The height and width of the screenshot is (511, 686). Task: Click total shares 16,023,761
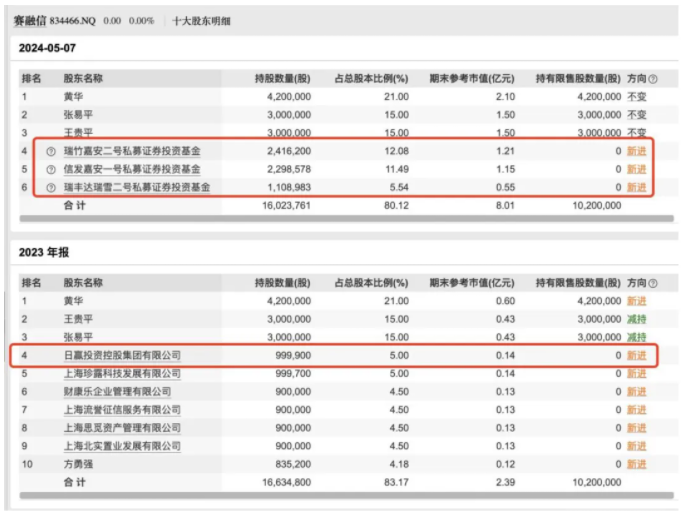click(x=287, y=205)
